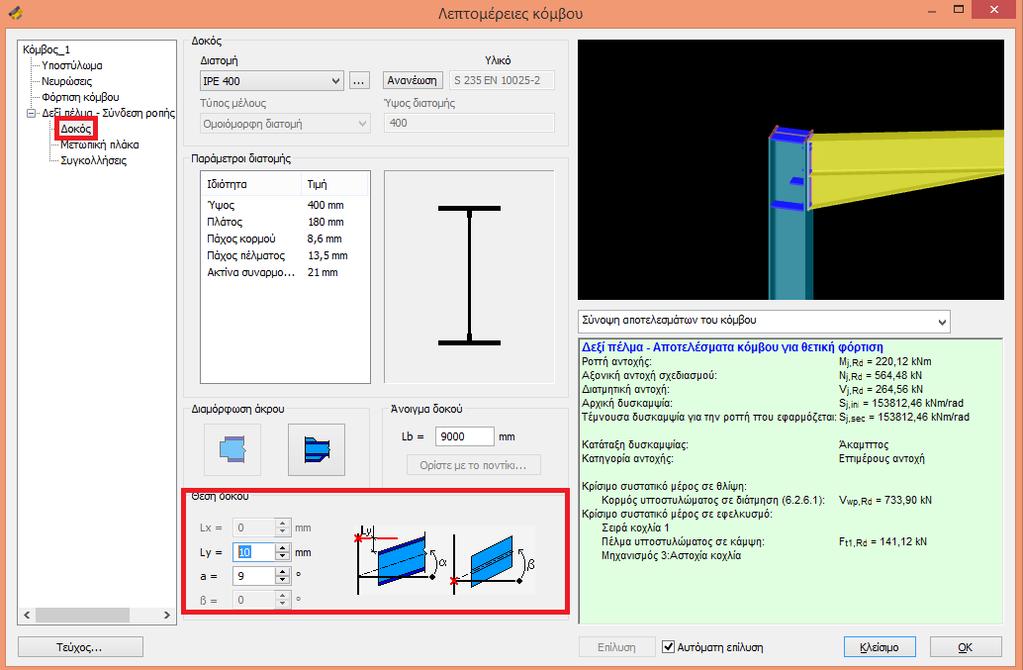Image resolution: width=1023 pixels, height=670 pixels.
Task: Select Υποστύλωμα in the tree
Action: (72, 65)
